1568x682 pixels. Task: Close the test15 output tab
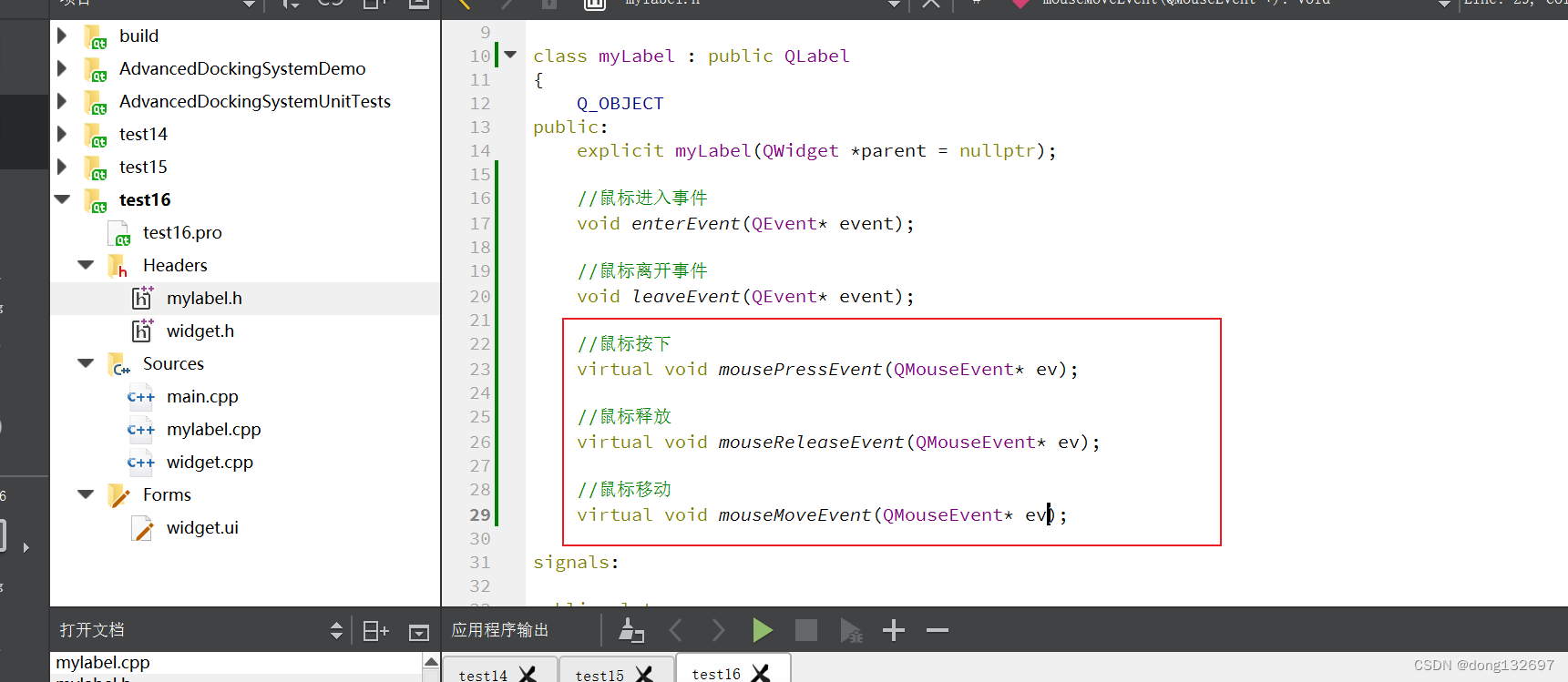click(x=644, y=674)
